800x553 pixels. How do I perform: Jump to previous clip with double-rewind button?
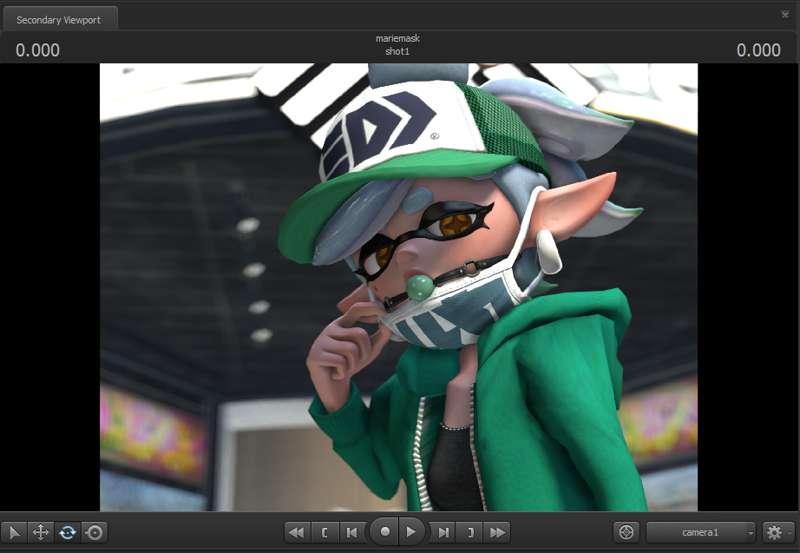pyautogui.click(x=296, y=533)
